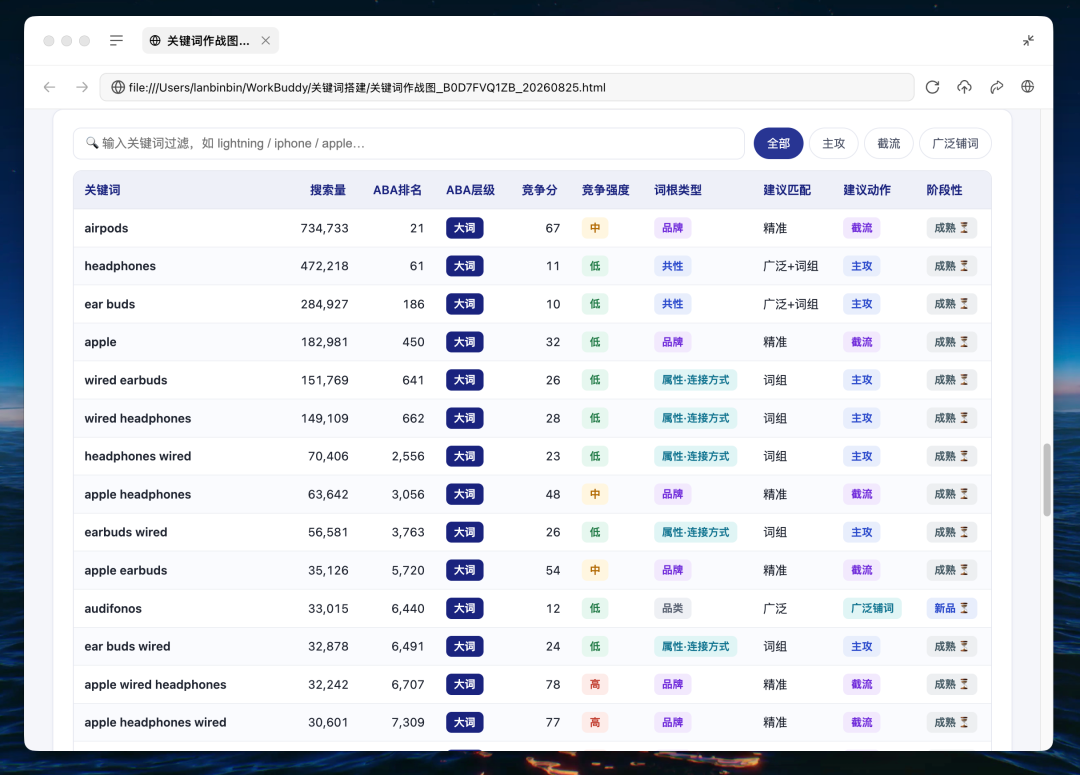Click the apple wired headphones keyword
The width and height of the screenshot is (1080, 775).
(155, 685)
